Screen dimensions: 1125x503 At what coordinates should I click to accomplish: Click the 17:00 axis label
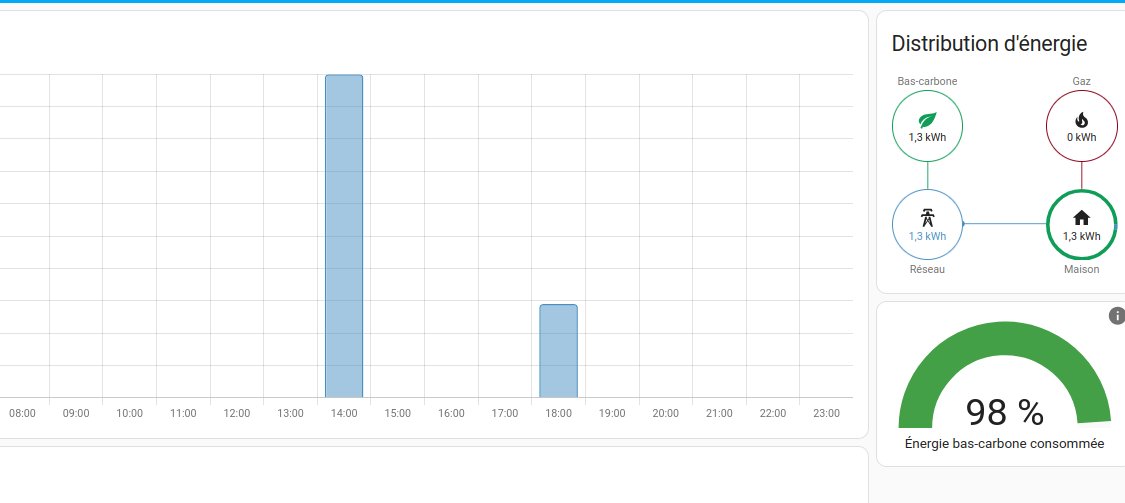[x=504, y=414]
